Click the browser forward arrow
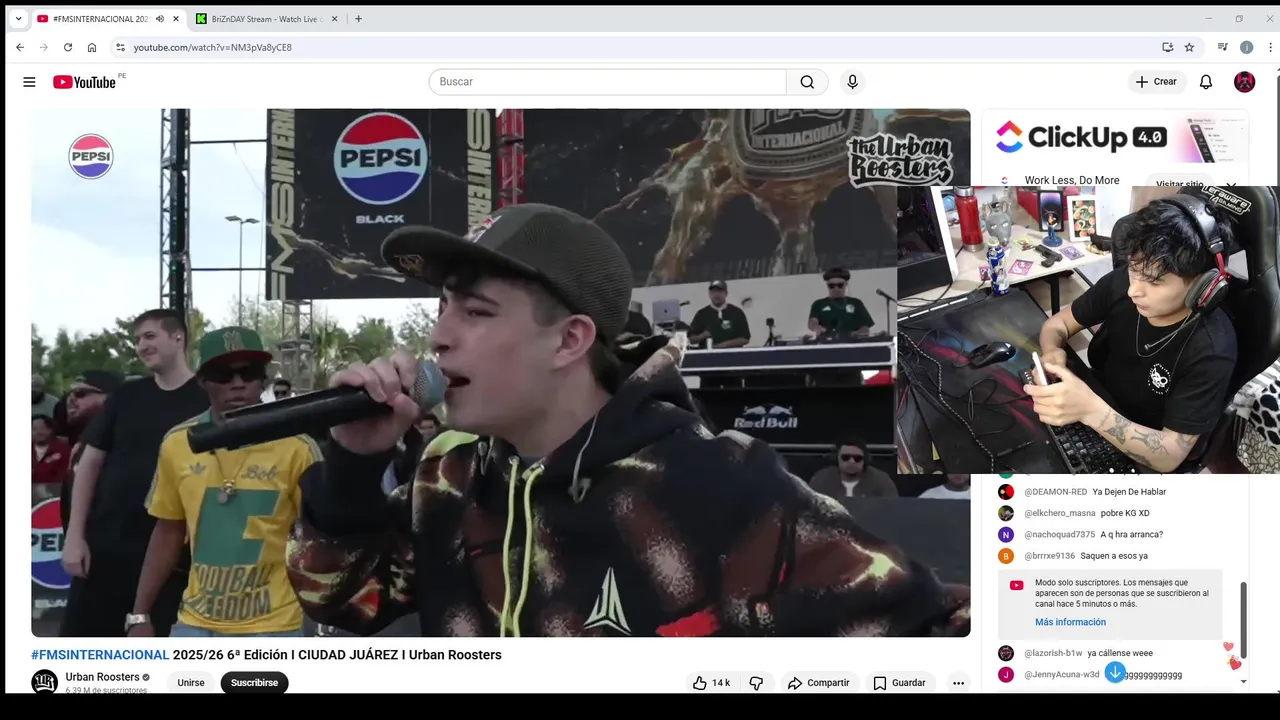1280x720 pixels. click(44, 47)
